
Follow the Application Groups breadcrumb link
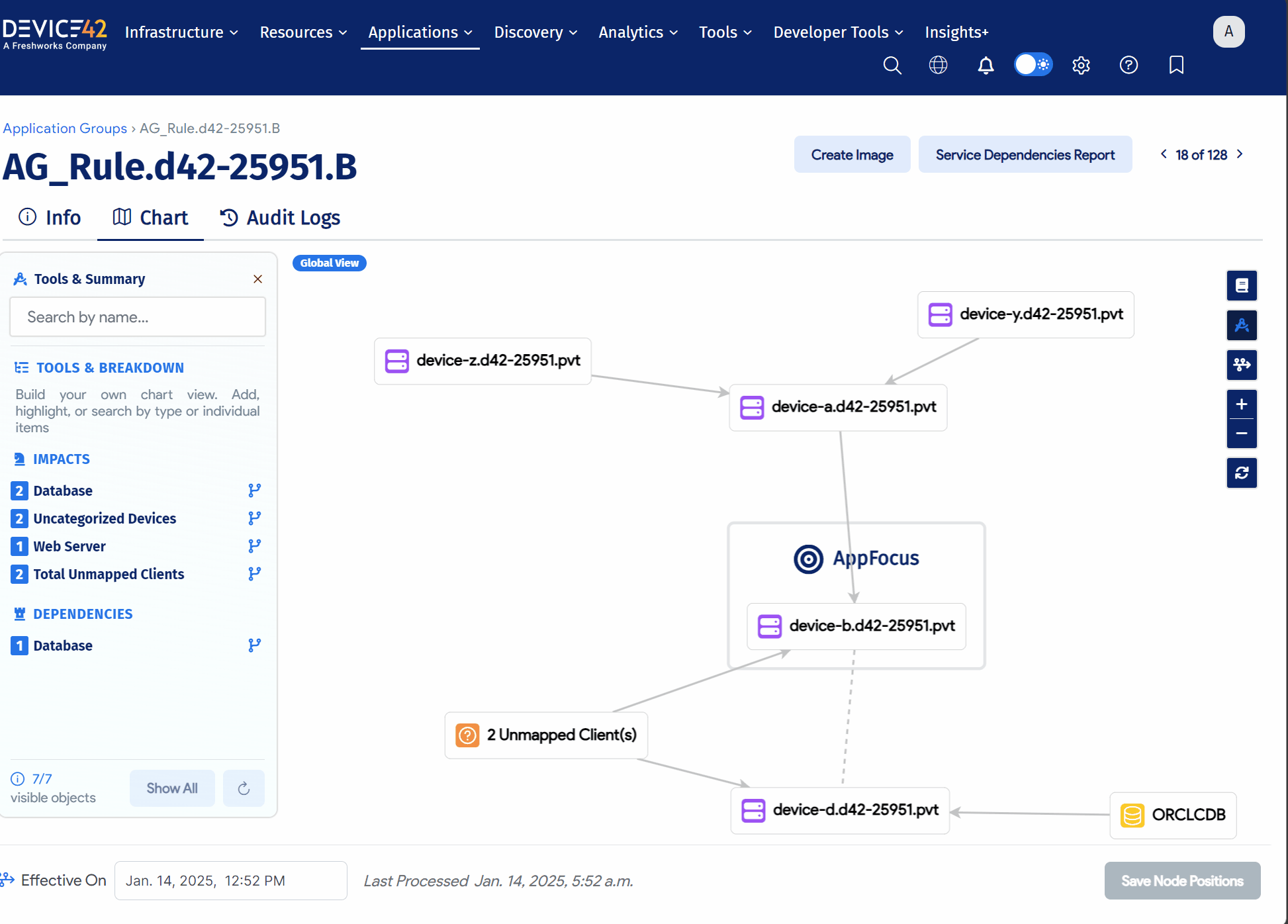point(65,128)
